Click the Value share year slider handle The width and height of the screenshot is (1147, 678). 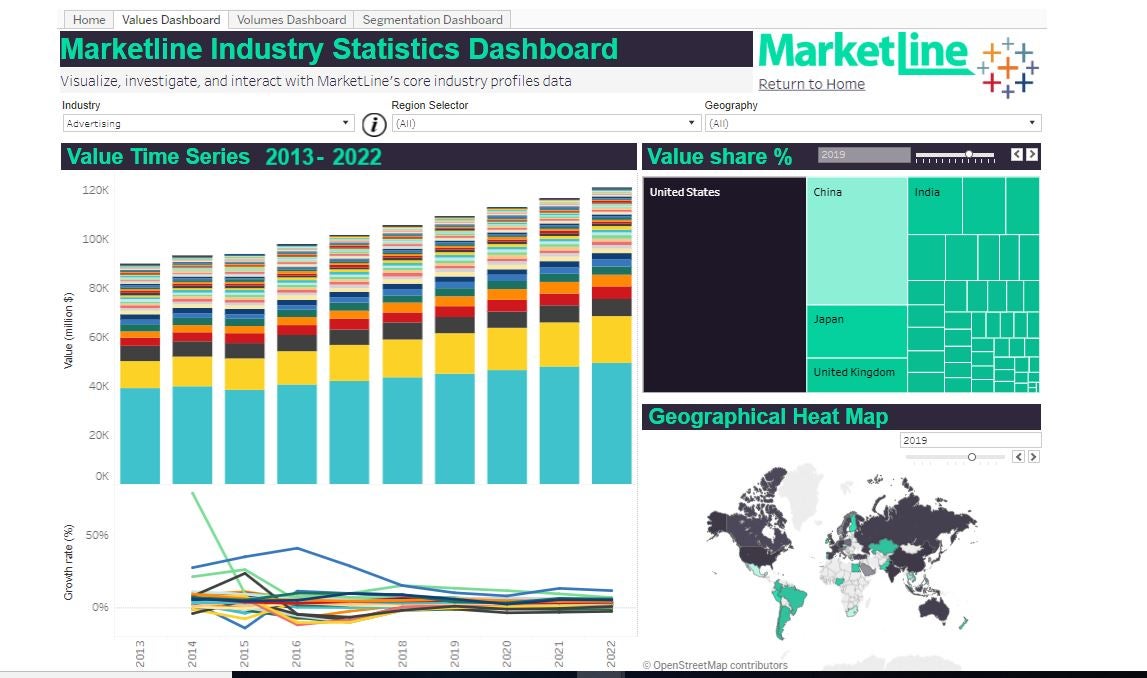[x=969, y=154]
